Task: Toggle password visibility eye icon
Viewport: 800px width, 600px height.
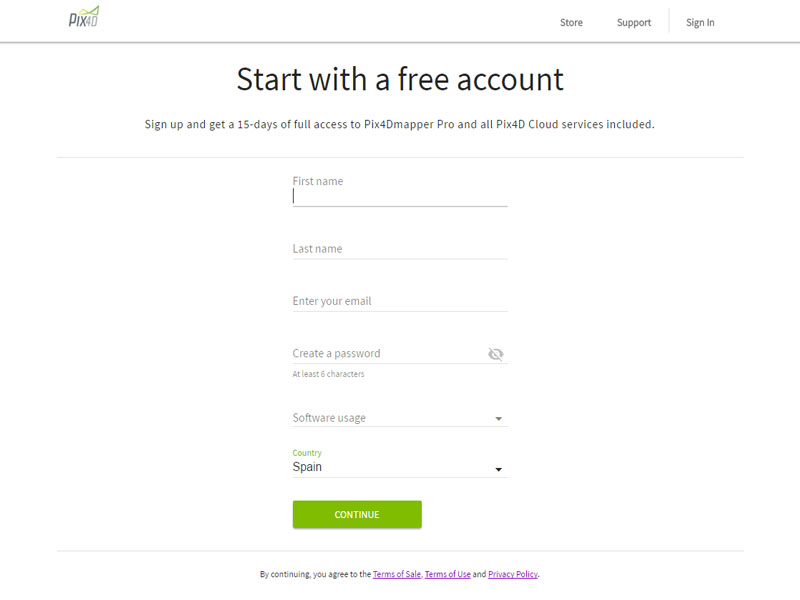Action: click(x=496, y=354)
